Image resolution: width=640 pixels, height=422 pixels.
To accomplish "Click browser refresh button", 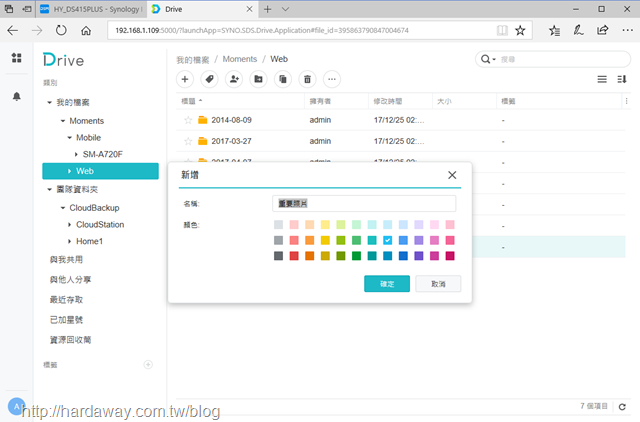I will [x=61, y=30].
